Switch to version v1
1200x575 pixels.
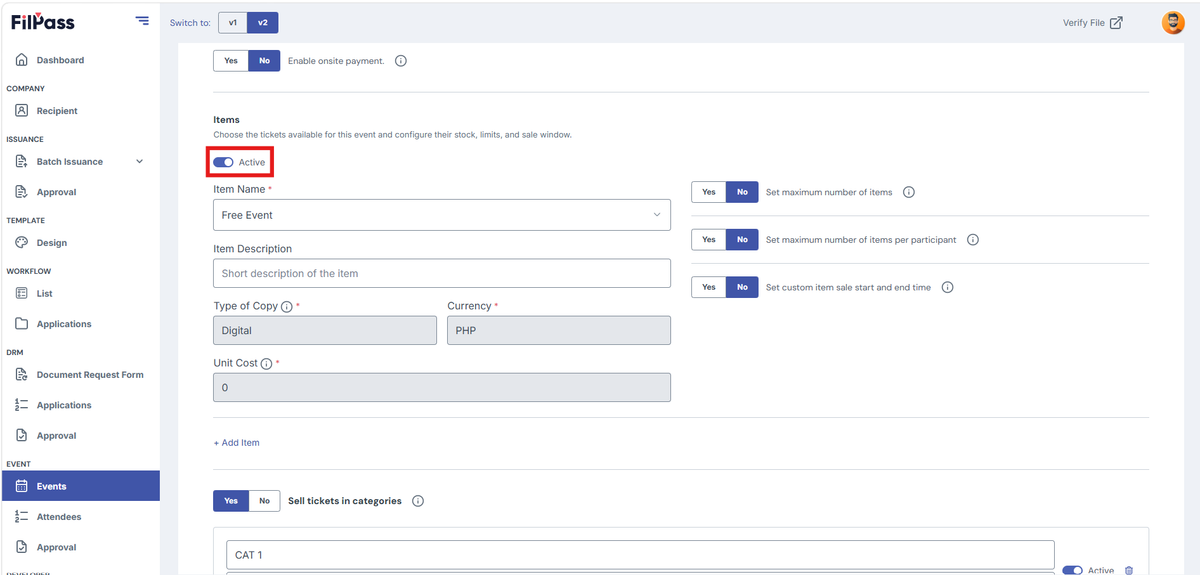pos(232,22)
